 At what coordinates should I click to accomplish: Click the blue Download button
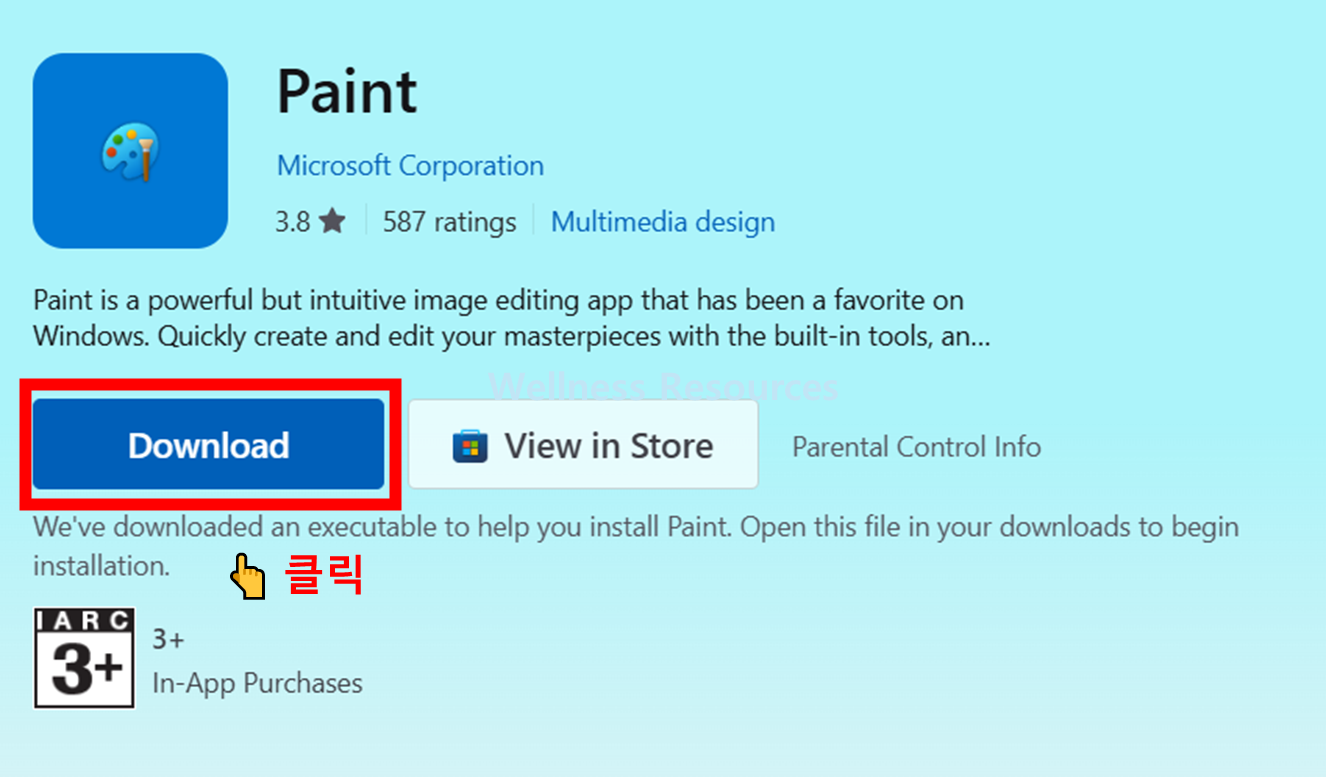click(208, 445)
